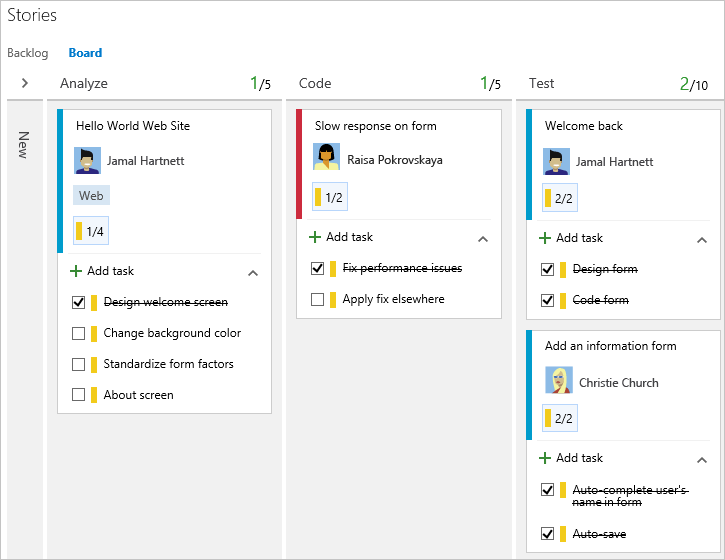Click yellow bar of Apply fix elsewhere
Screen dimensions: 725x560
pyautogui.click(x=333, y=300)
